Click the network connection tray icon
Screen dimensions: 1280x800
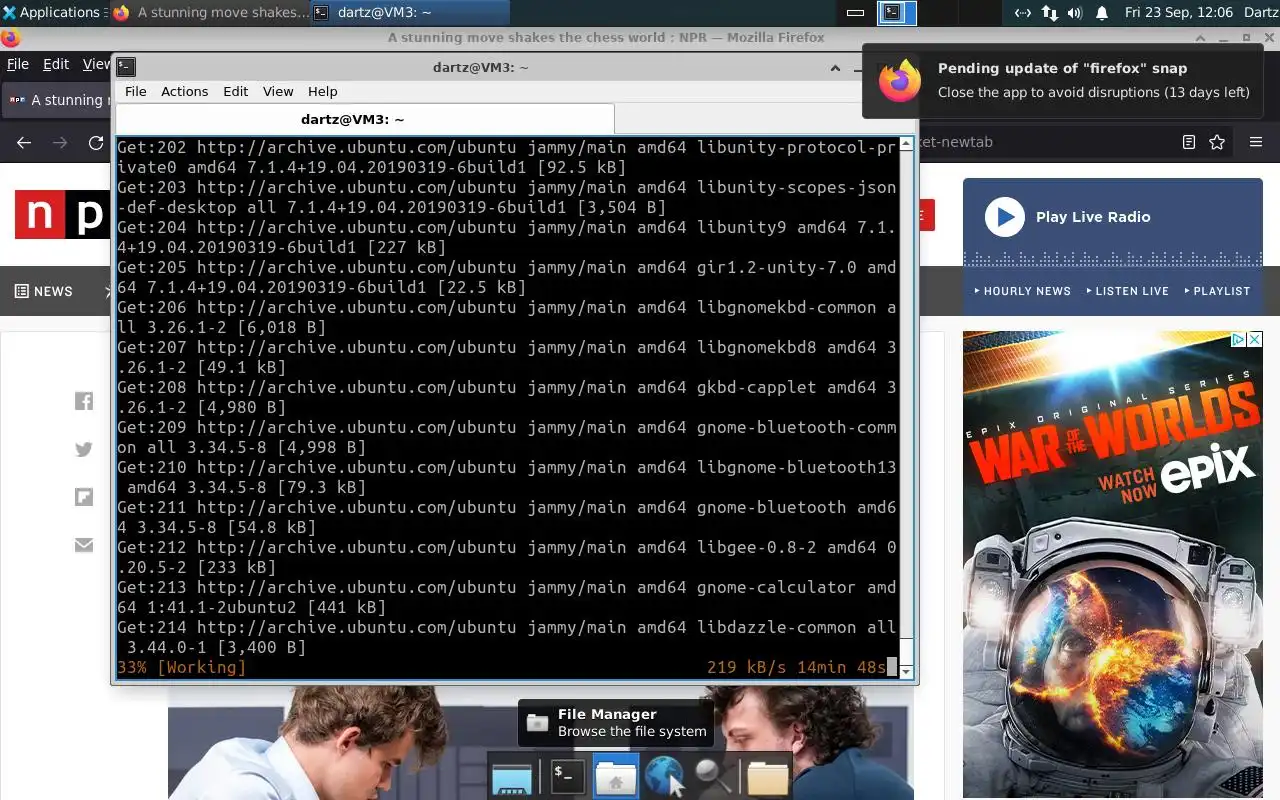(1022, 13)
